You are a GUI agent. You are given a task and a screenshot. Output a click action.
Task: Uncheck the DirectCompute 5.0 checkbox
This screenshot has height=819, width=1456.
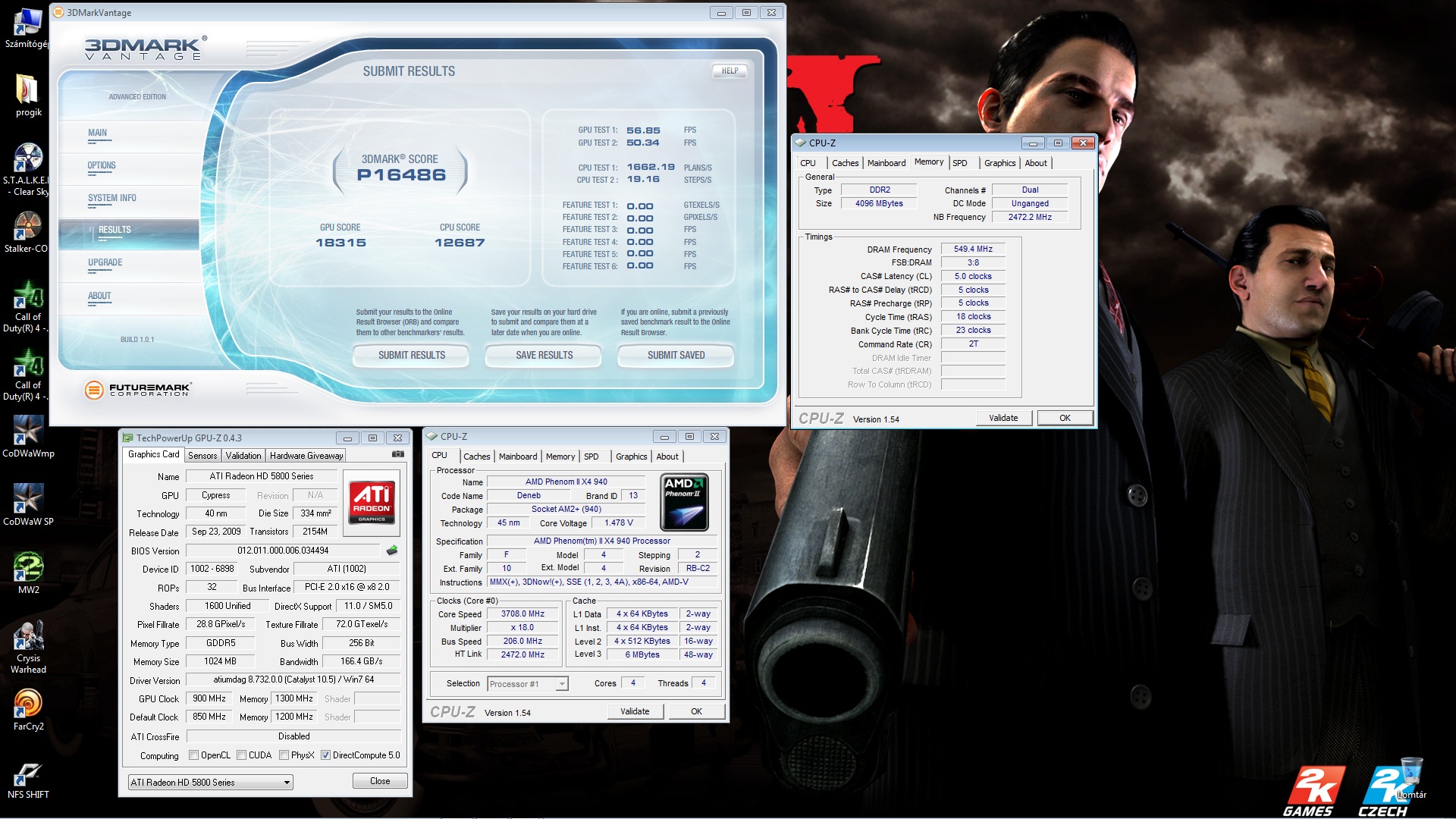click(325, 755)
